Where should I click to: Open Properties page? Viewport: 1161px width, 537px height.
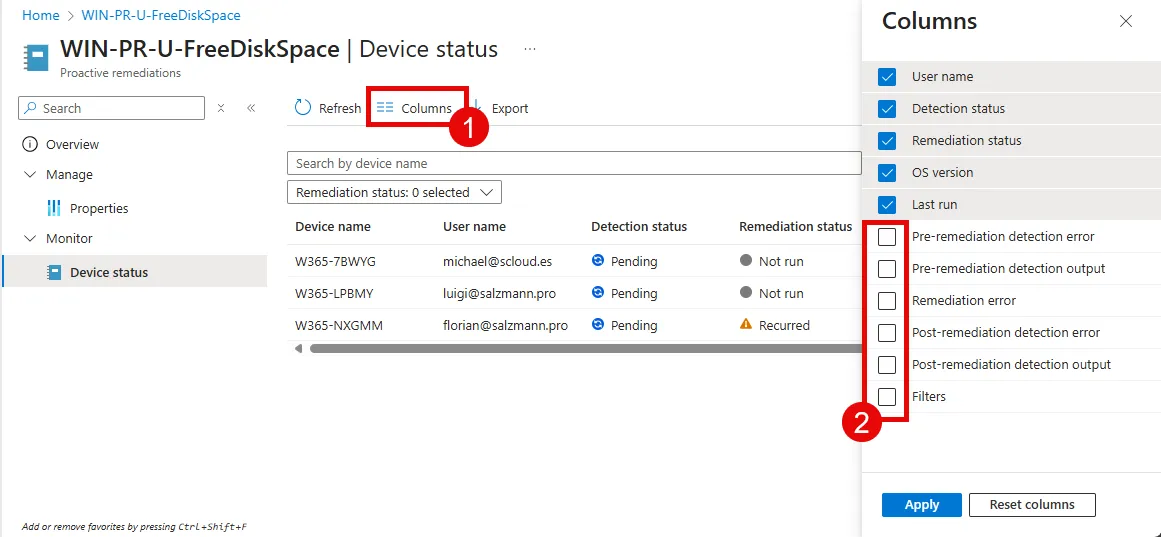click(99, 208)
